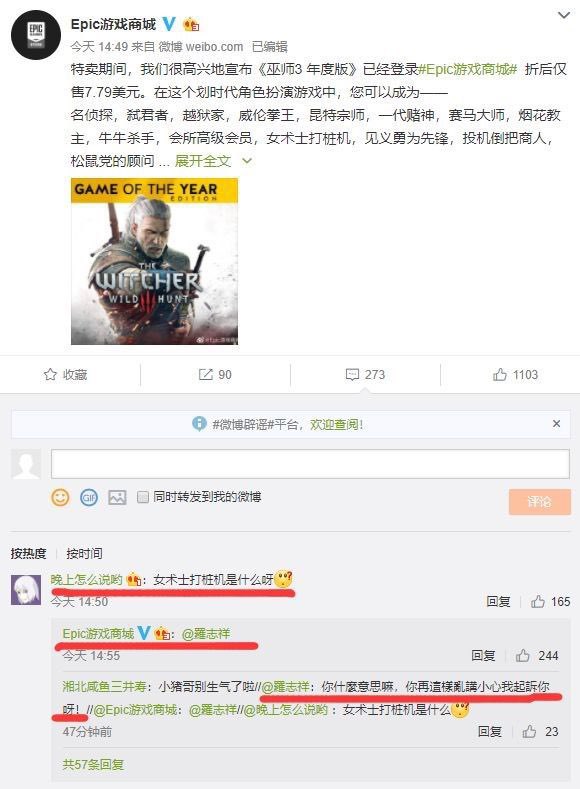Screen dimensions: 580x789
Task: Click the comment icon showing 273
Action: [365, 374]
